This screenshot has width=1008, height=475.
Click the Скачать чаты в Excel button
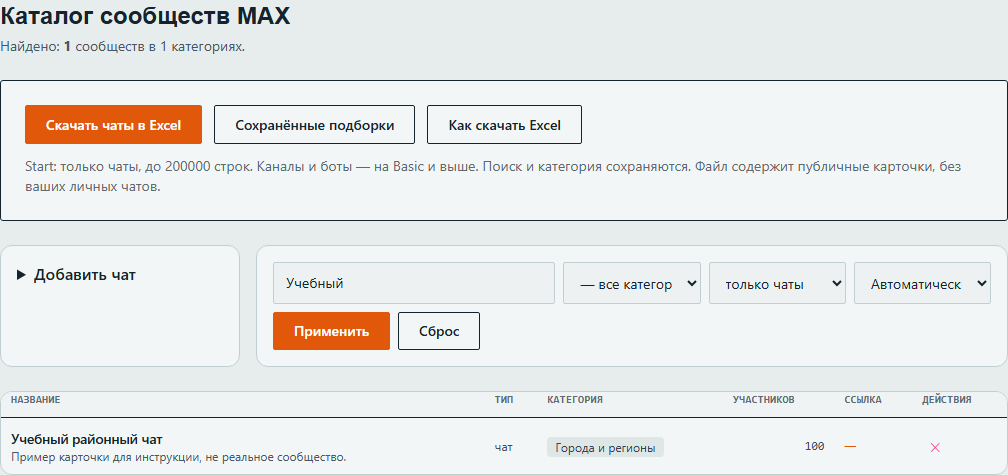(113, 125)
